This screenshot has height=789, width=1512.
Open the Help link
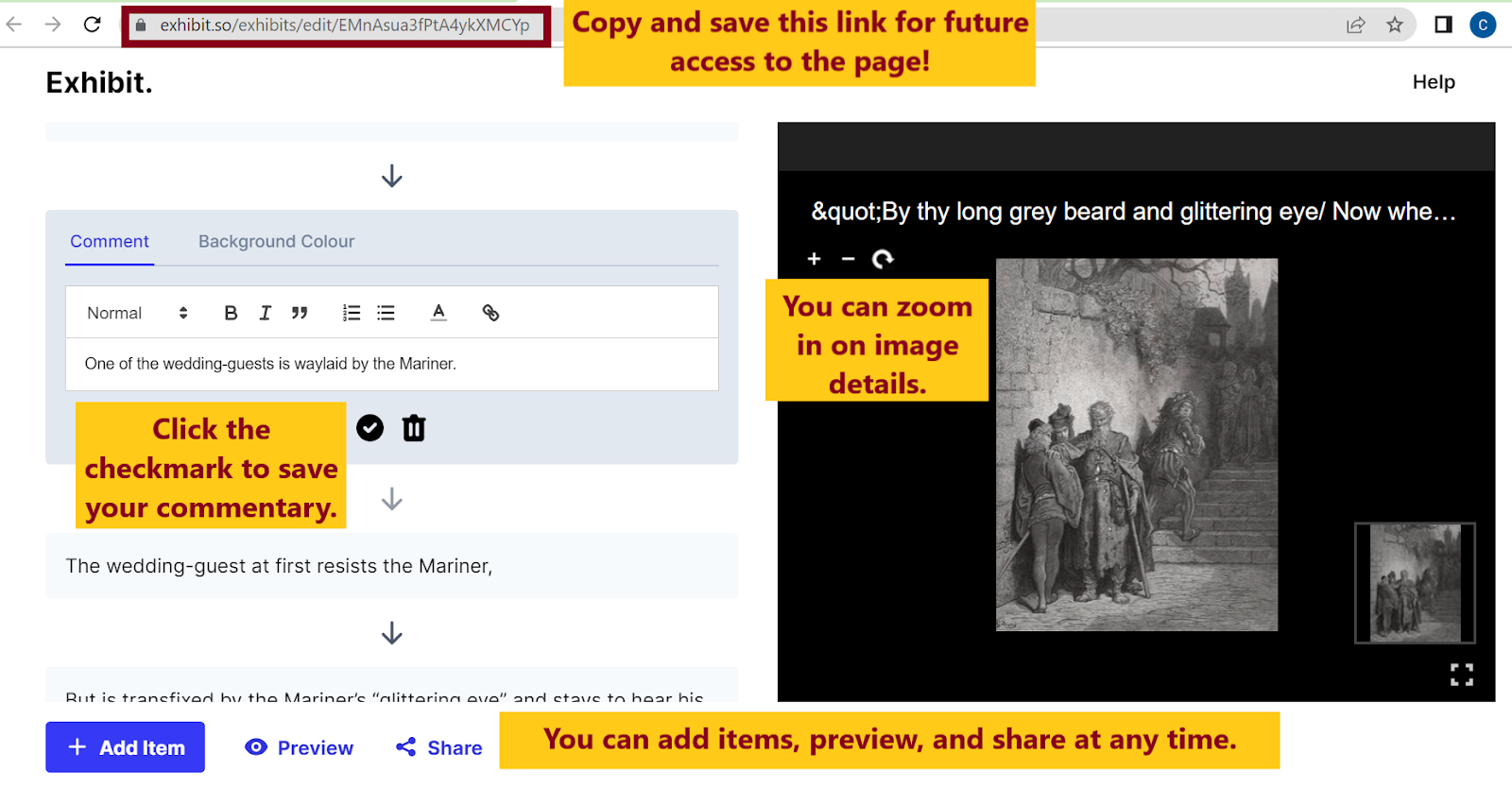click(1434, 82)
